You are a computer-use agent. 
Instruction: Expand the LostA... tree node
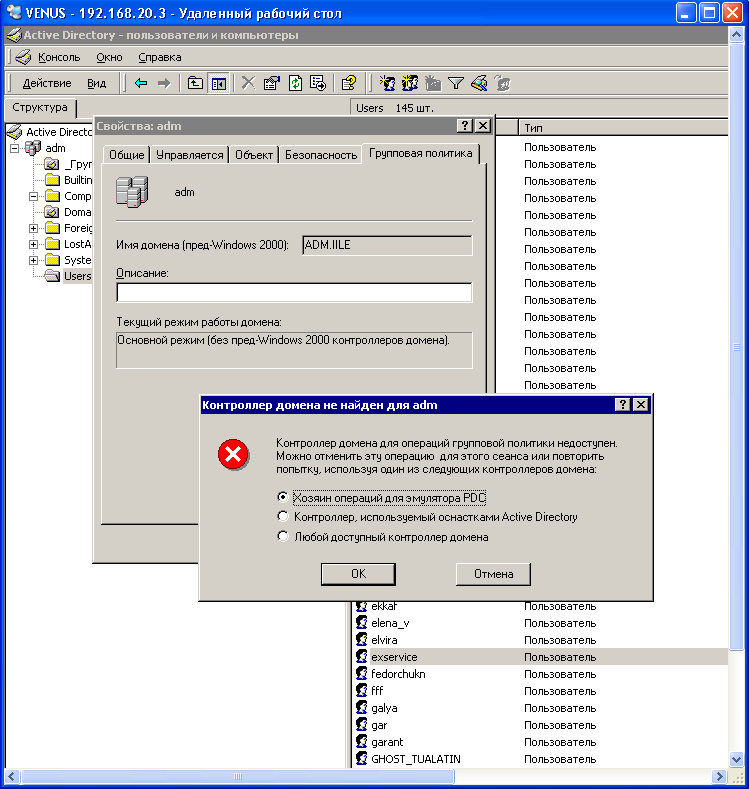tap(33, 245)
